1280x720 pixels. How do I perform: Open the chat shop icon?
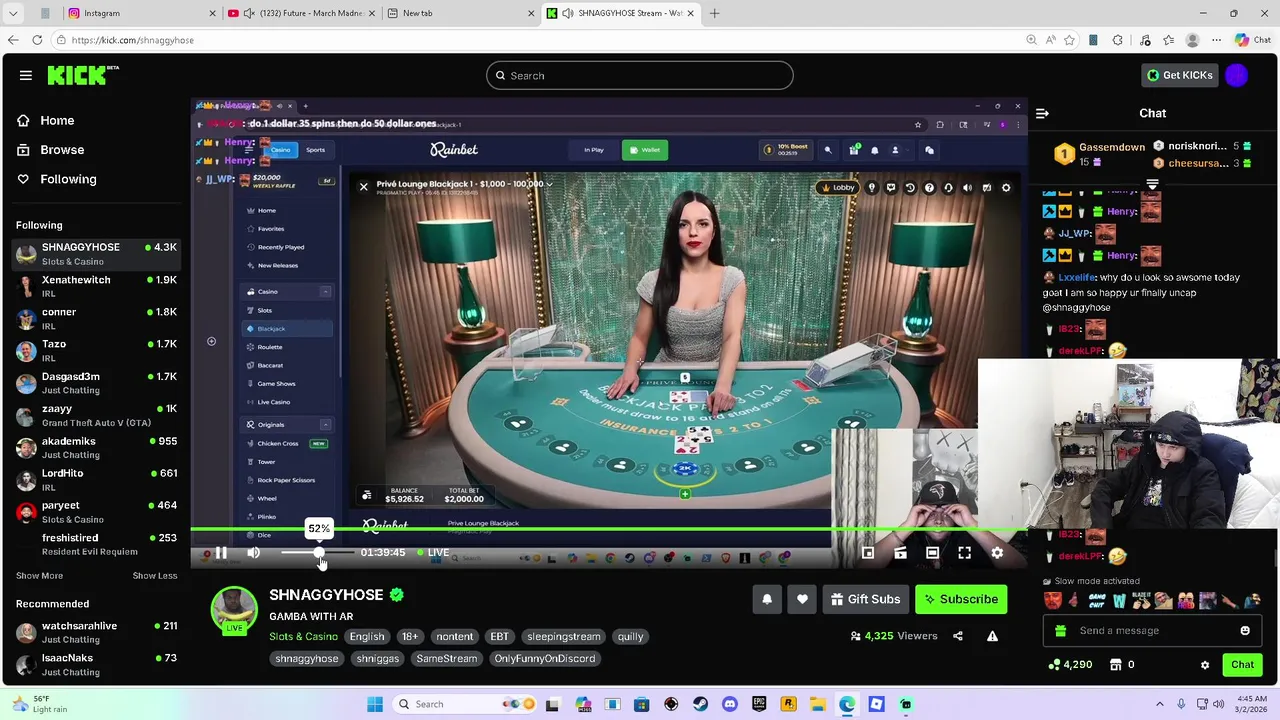pyautogui.click(x=1116, y=665)
